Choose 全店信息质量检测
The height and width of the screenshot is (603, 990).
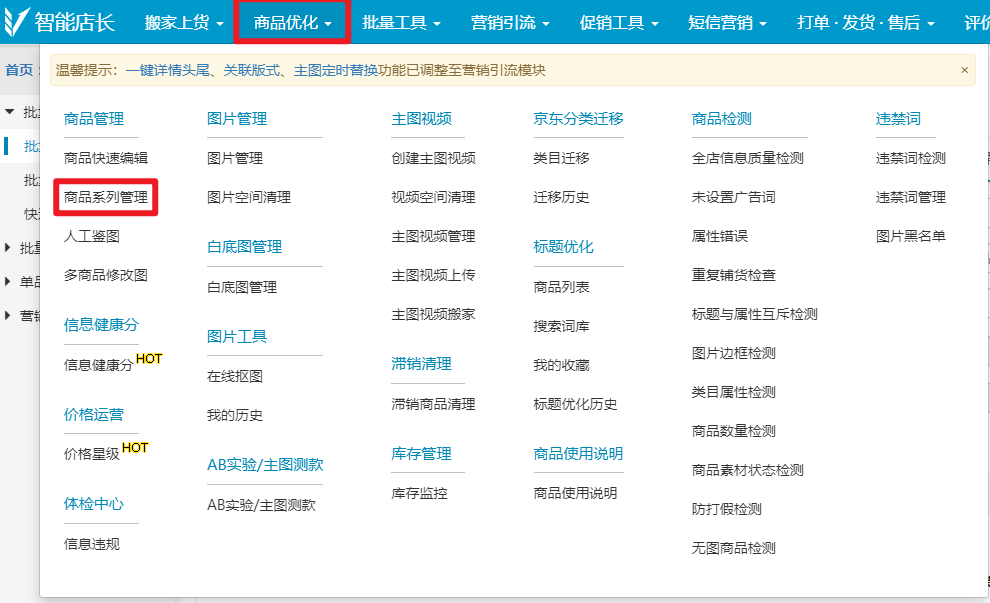[x=747, y=158]
